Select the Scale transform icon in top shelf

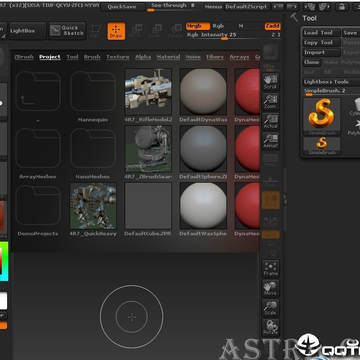[154, 31]
